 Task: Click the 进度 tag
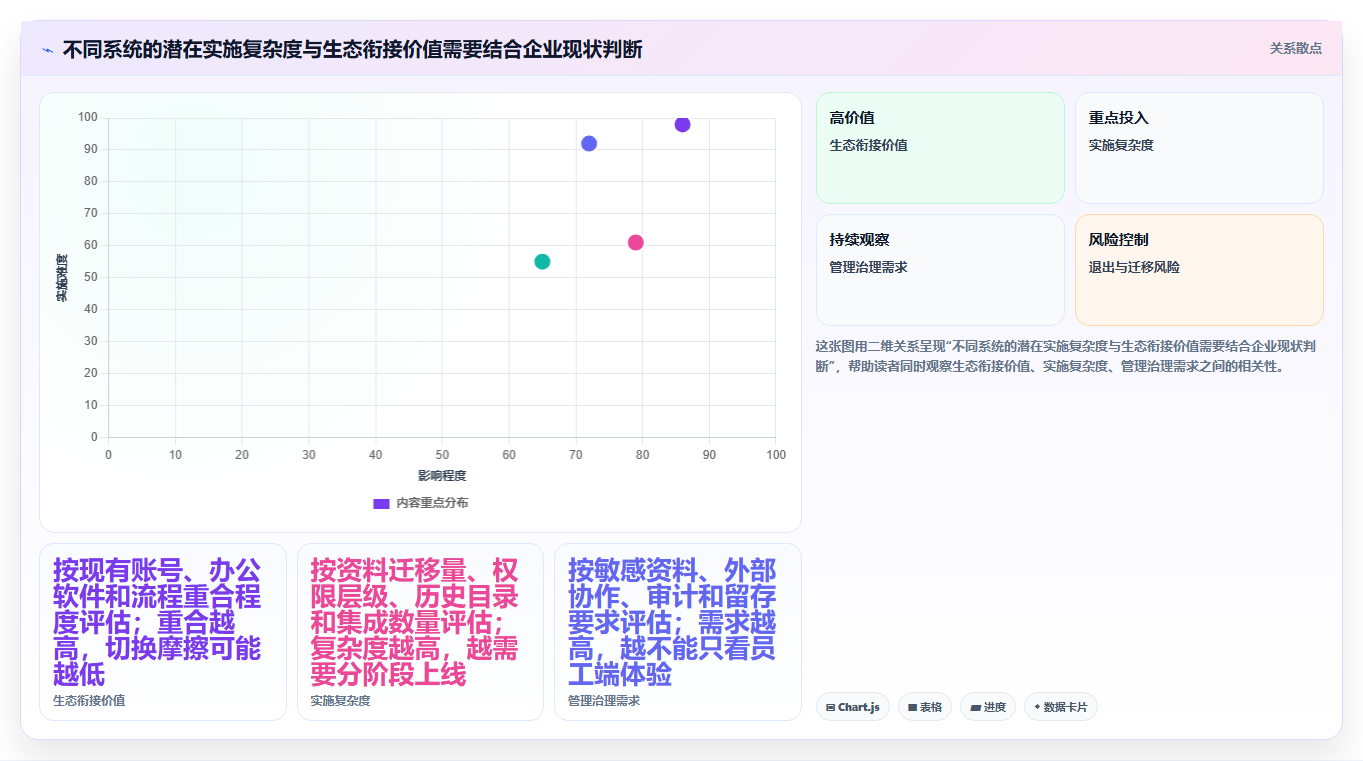[988, 707]
